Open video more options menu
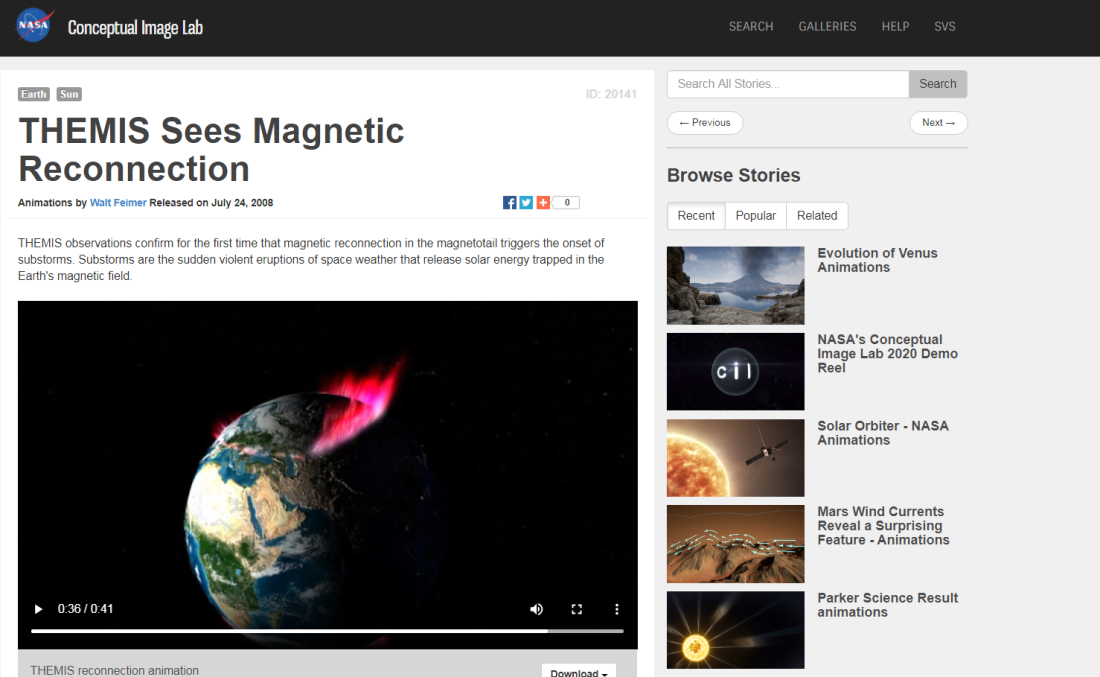This screenshot has height=677, width=1100. click(617, 609)
